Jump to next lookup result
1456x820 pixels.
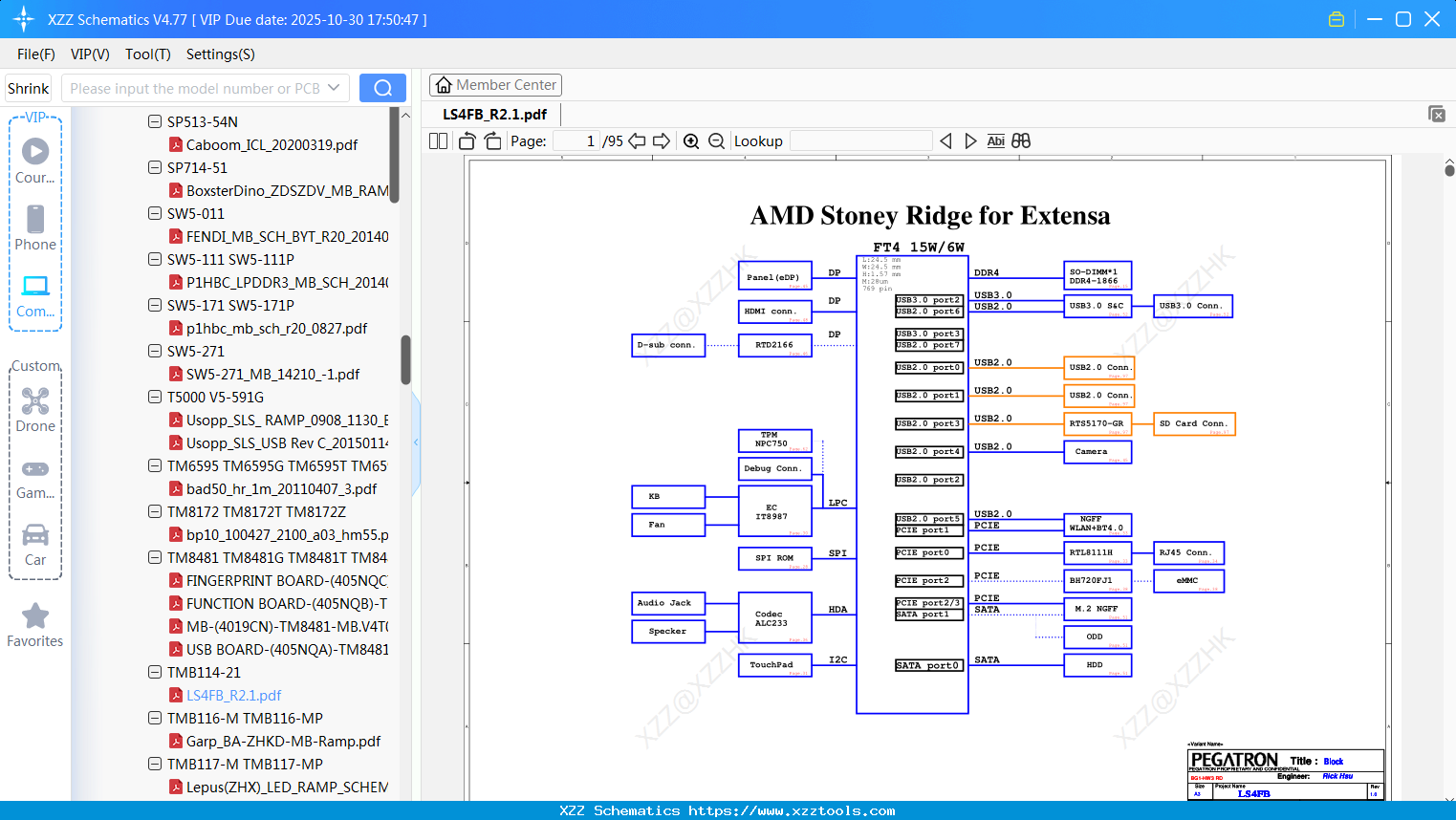point(970,141)
